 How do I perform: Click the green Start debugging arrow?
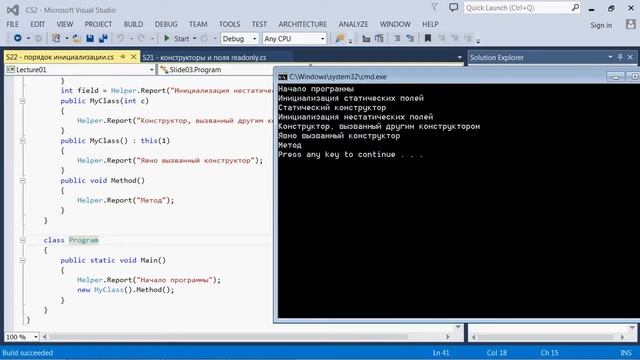click(167, 38)
